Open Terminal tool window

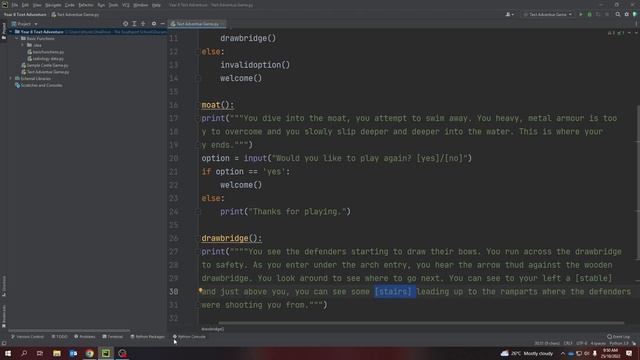click(112, 337)
